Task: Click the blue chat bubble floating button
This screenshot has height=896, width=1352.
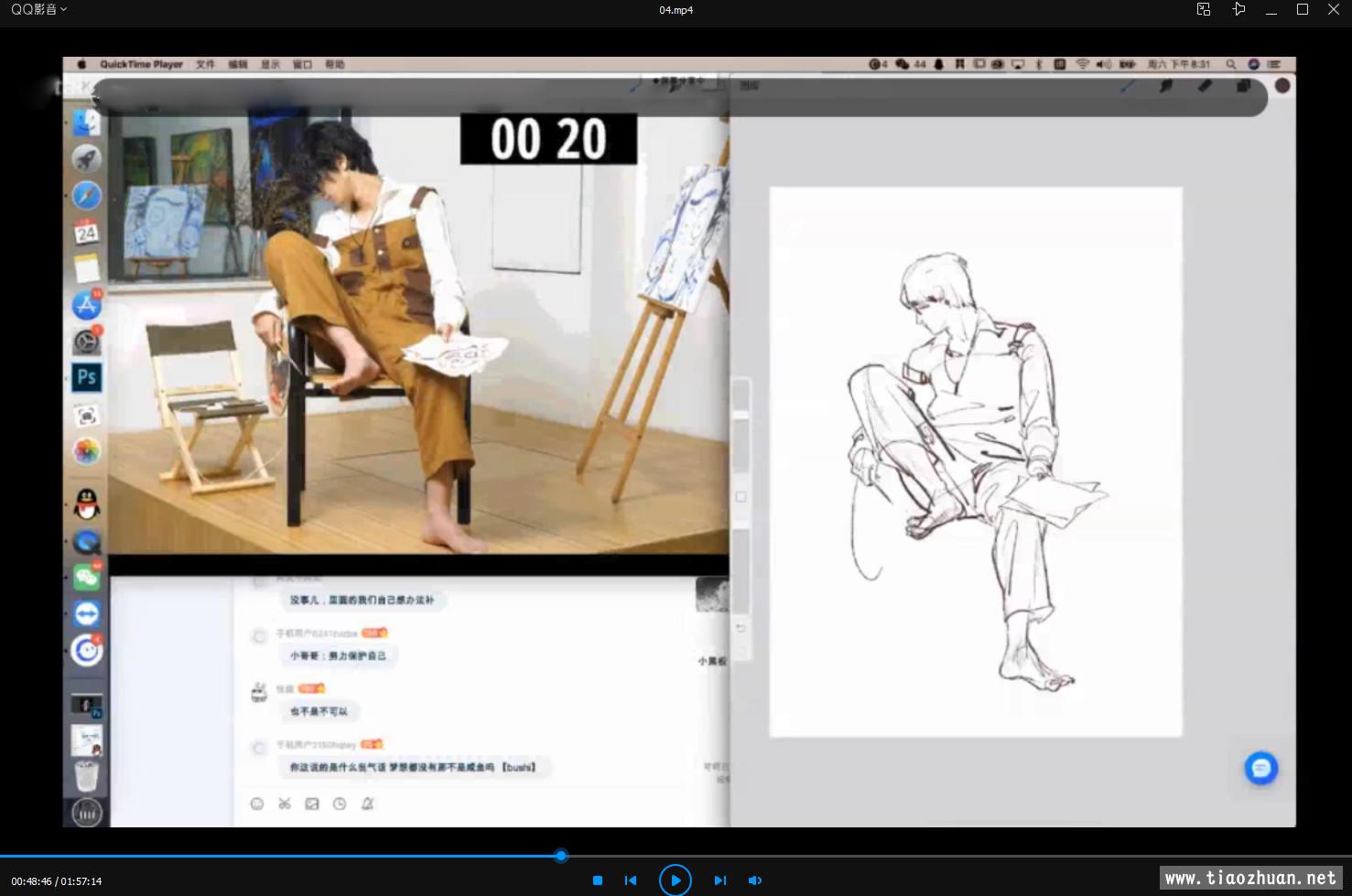Action: click(x=1260, y=768)
